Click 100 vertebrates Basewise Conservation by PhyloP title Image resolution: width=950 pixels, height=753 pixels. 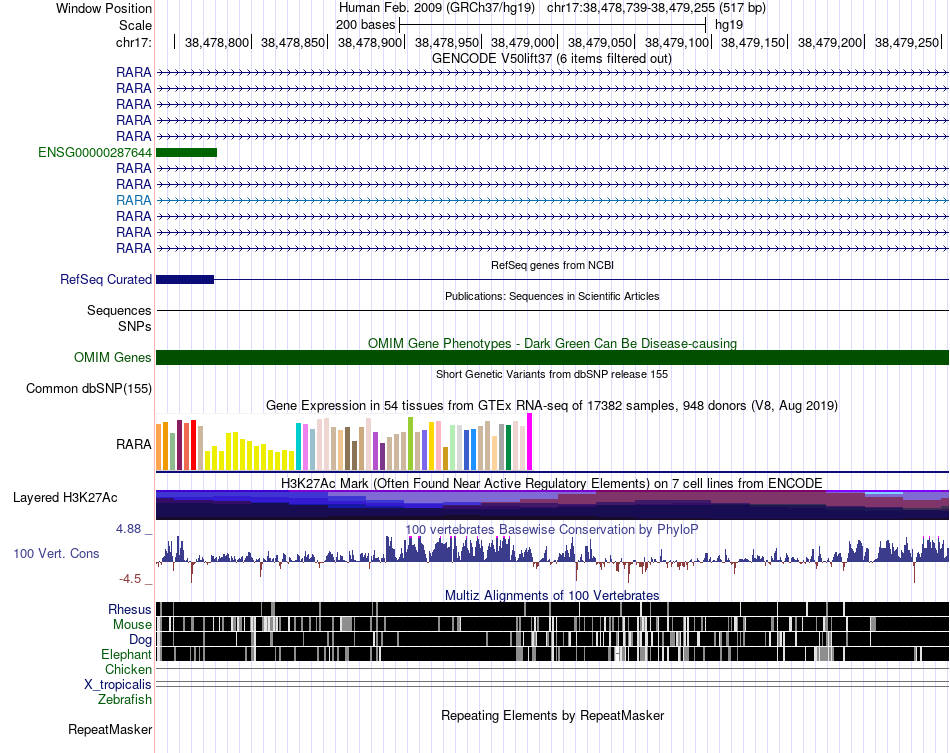click(552, 529)
